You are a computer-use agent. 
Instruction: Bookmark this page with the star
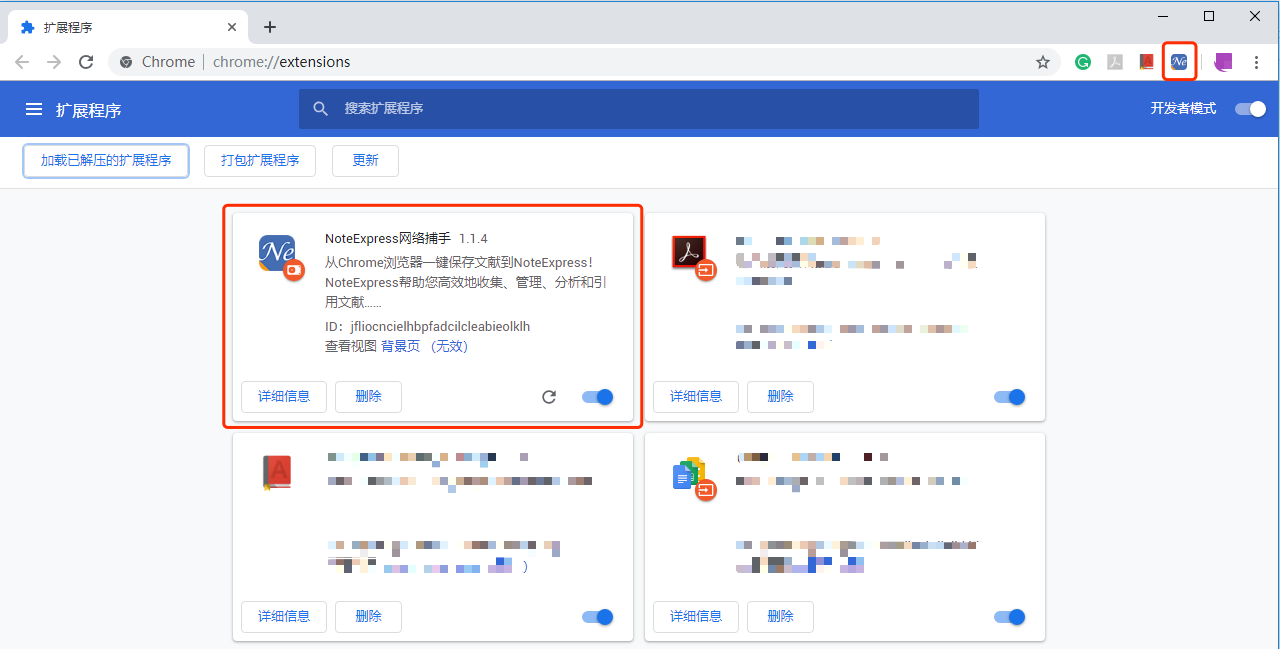click(x=1043, y=62)
